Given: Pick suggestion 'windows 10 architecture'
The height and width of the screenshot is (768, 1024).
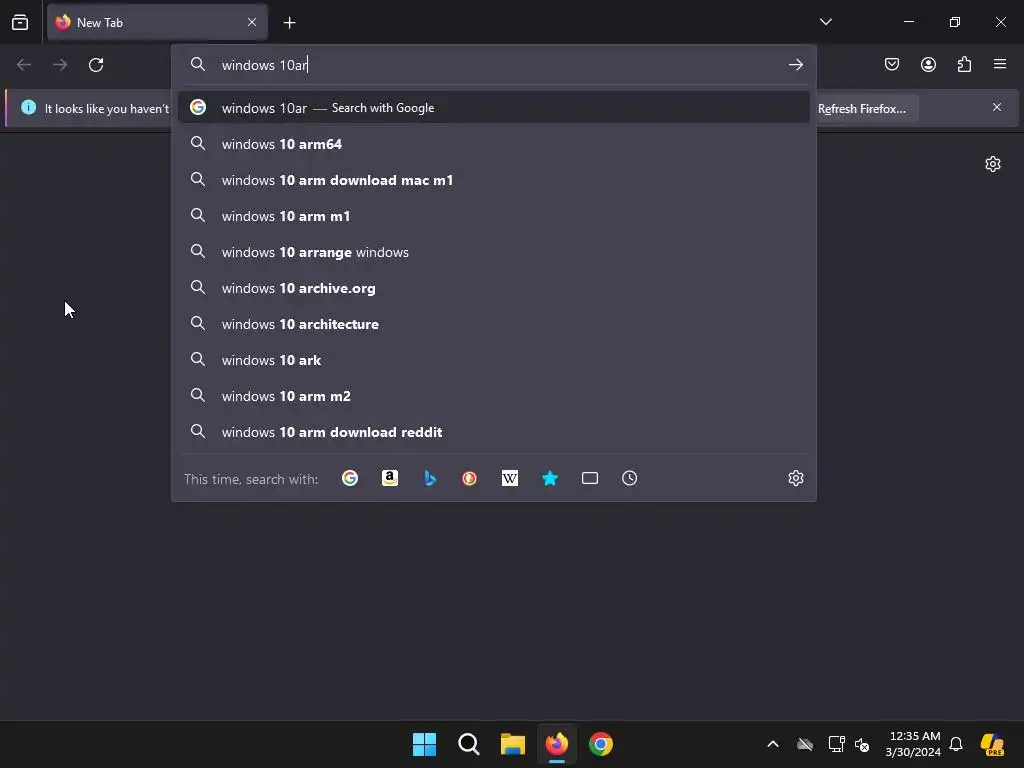Looking at the screenshot, I should click(x=494, y=323).
